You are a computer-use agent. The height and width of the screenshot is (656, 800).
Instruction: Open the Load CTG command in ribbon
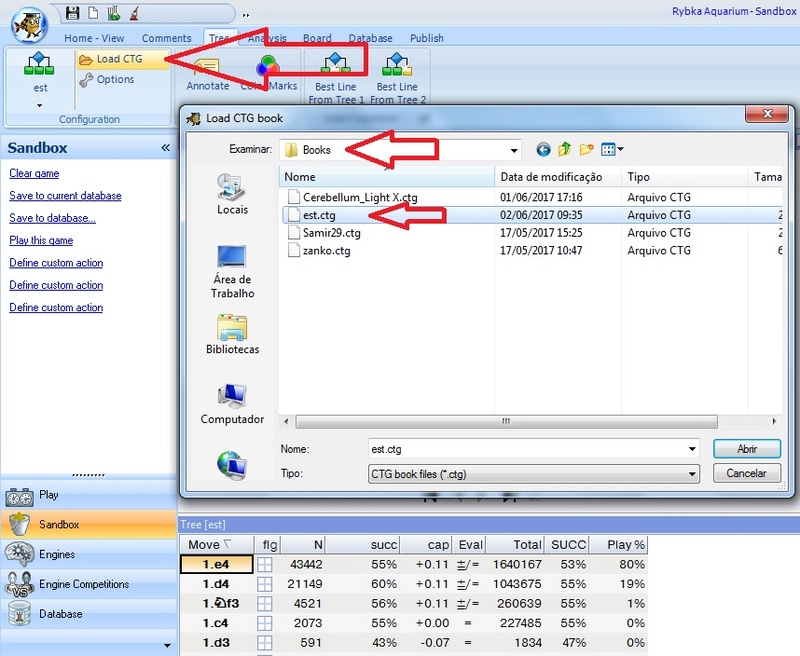click(x=122, y=59)
